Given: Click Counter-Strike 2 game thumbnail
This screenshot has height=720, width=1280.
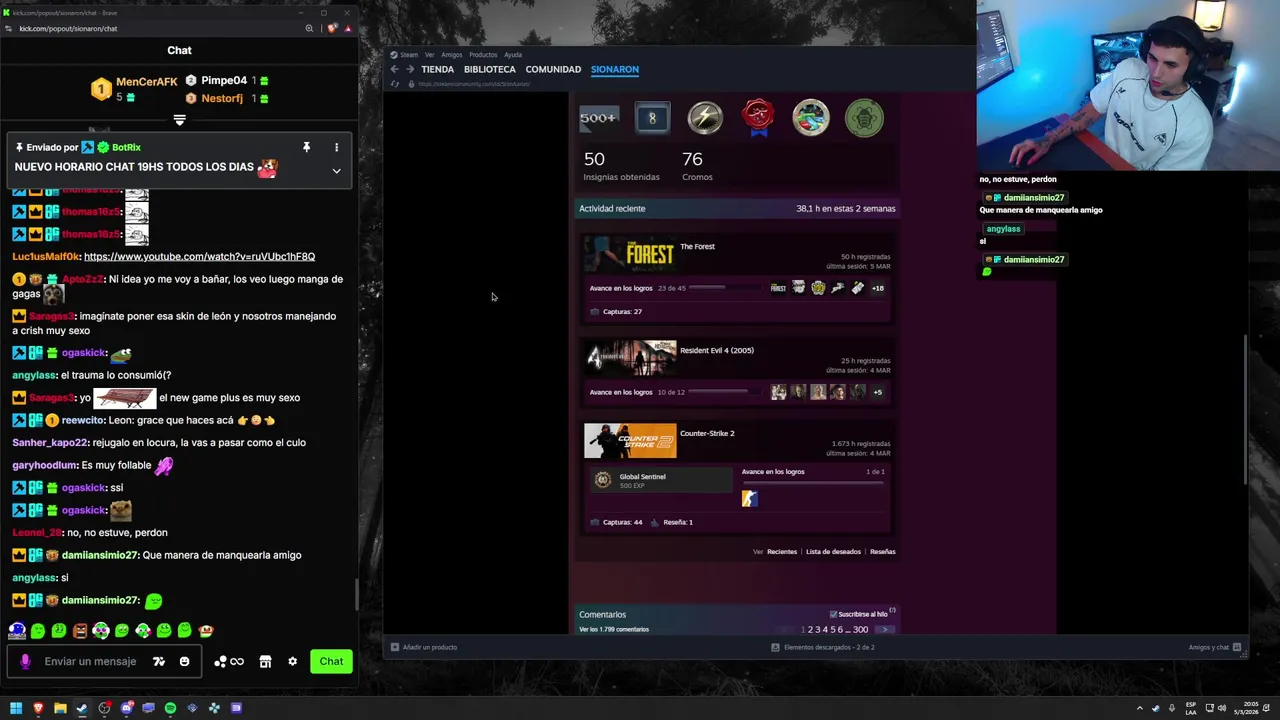Looking at the screenshot, I should 630,441.
